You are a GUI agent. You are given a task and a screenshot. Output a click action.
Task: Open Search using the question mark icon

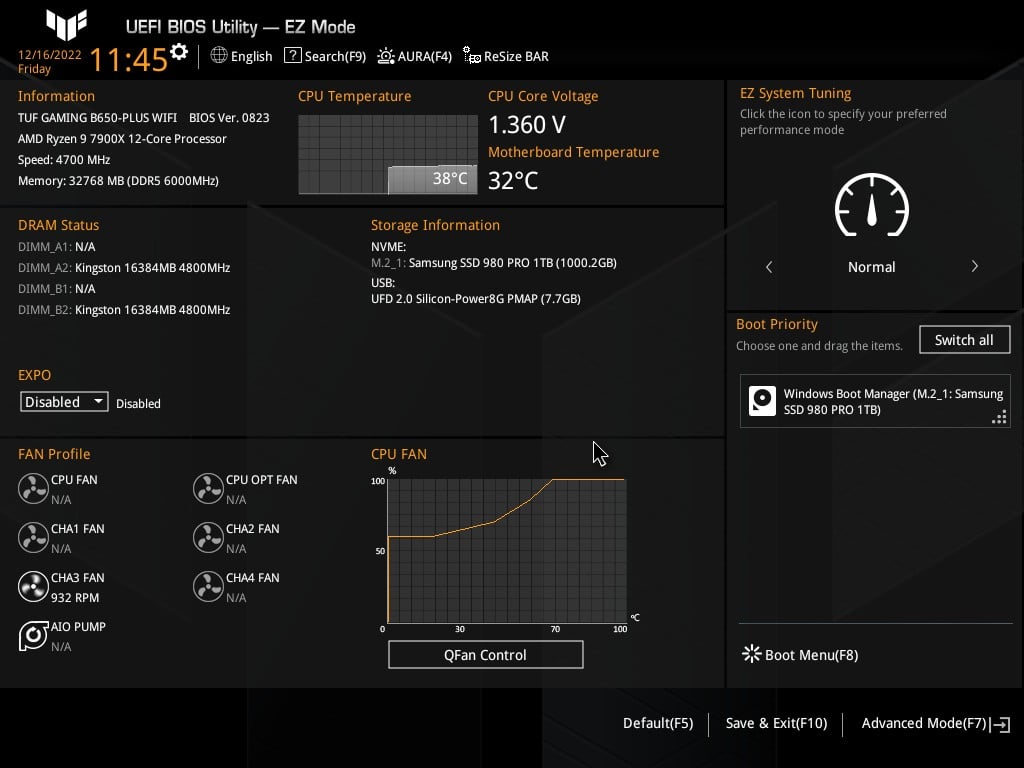pos(293,56)
